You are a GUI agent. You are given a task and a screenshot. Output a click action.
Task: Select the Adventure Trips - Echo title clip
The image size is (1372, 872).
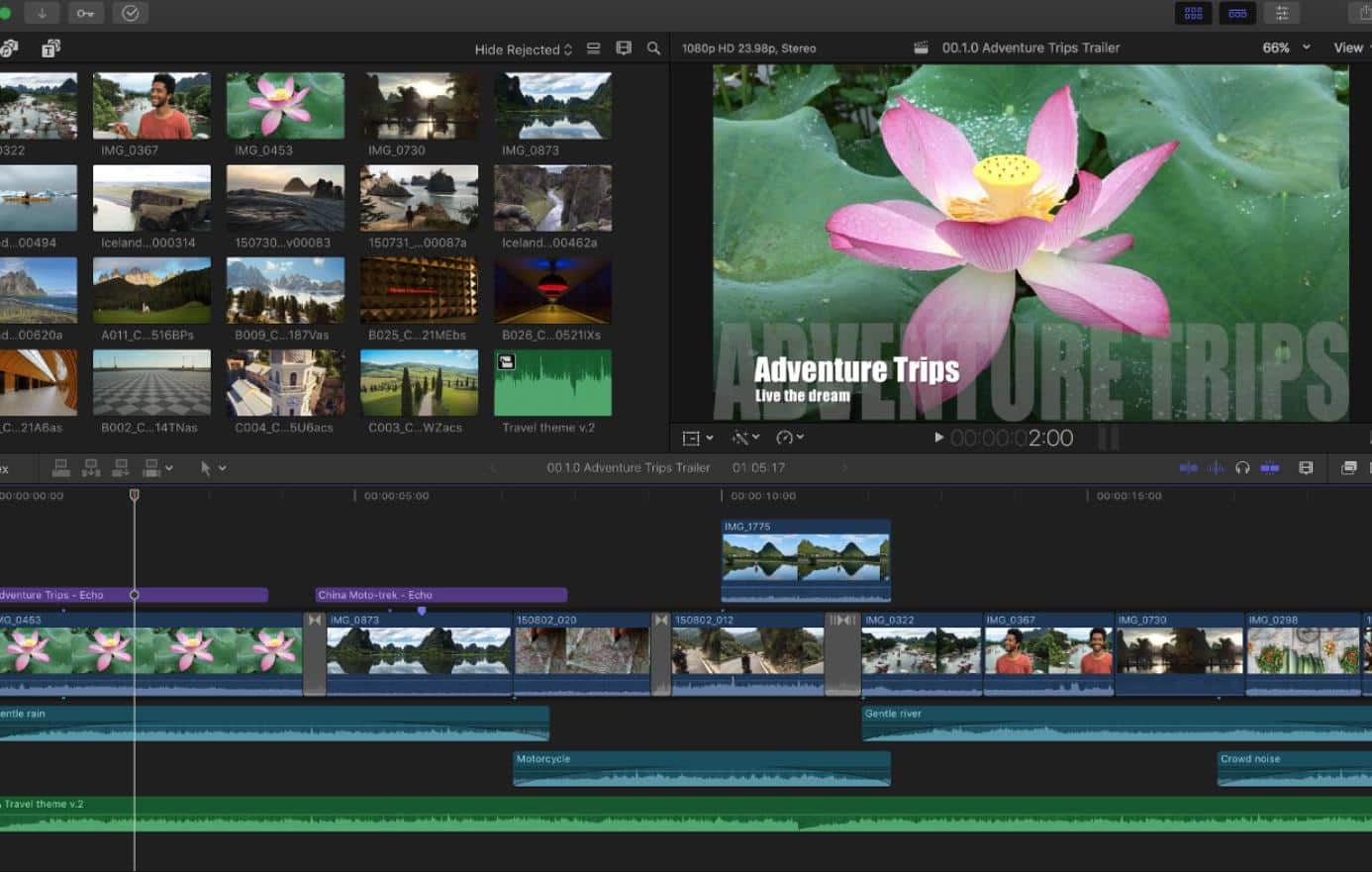tap(134, 595)
